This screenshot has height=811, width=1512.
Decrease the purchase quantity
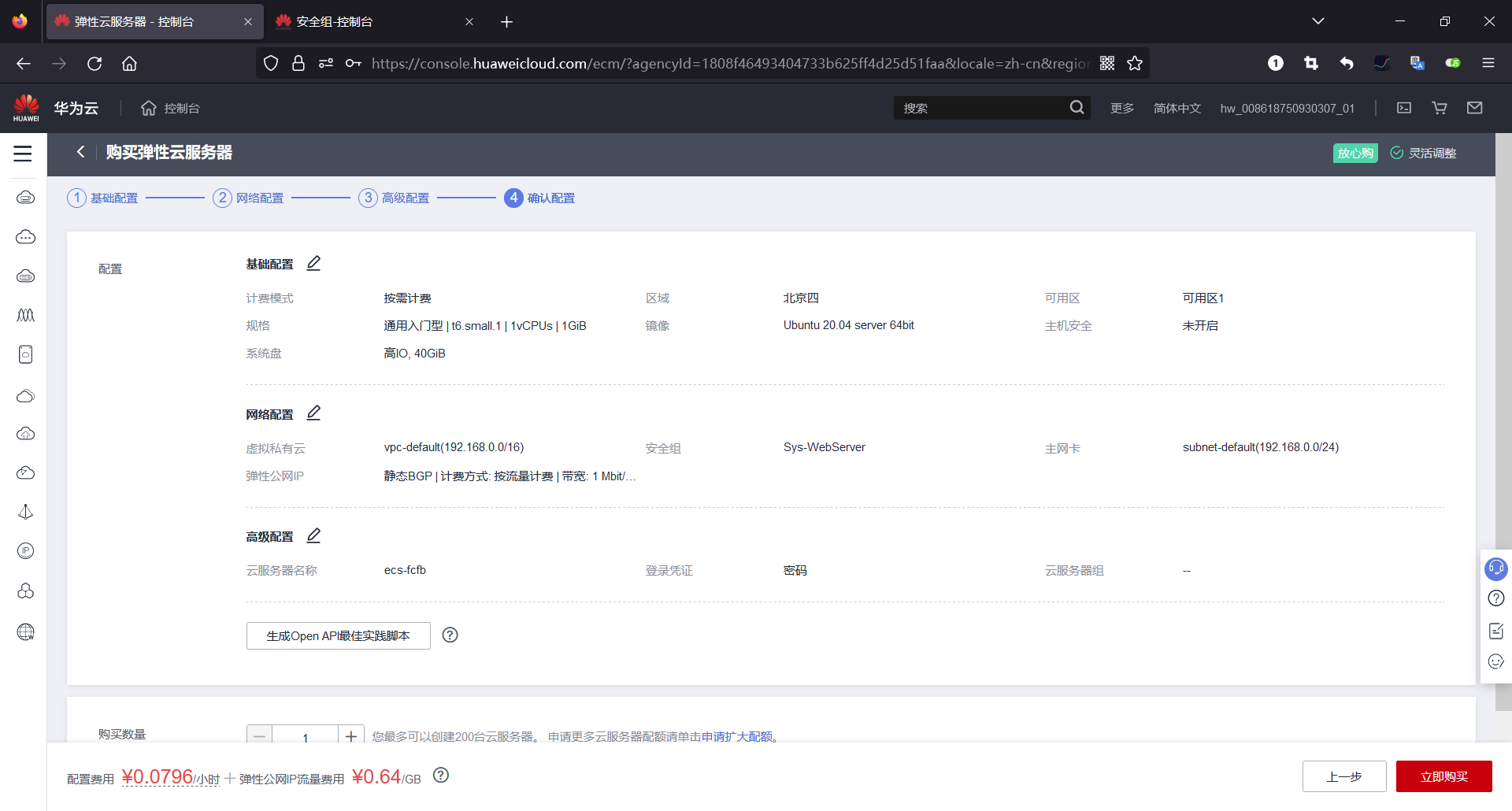coord(260,736)
